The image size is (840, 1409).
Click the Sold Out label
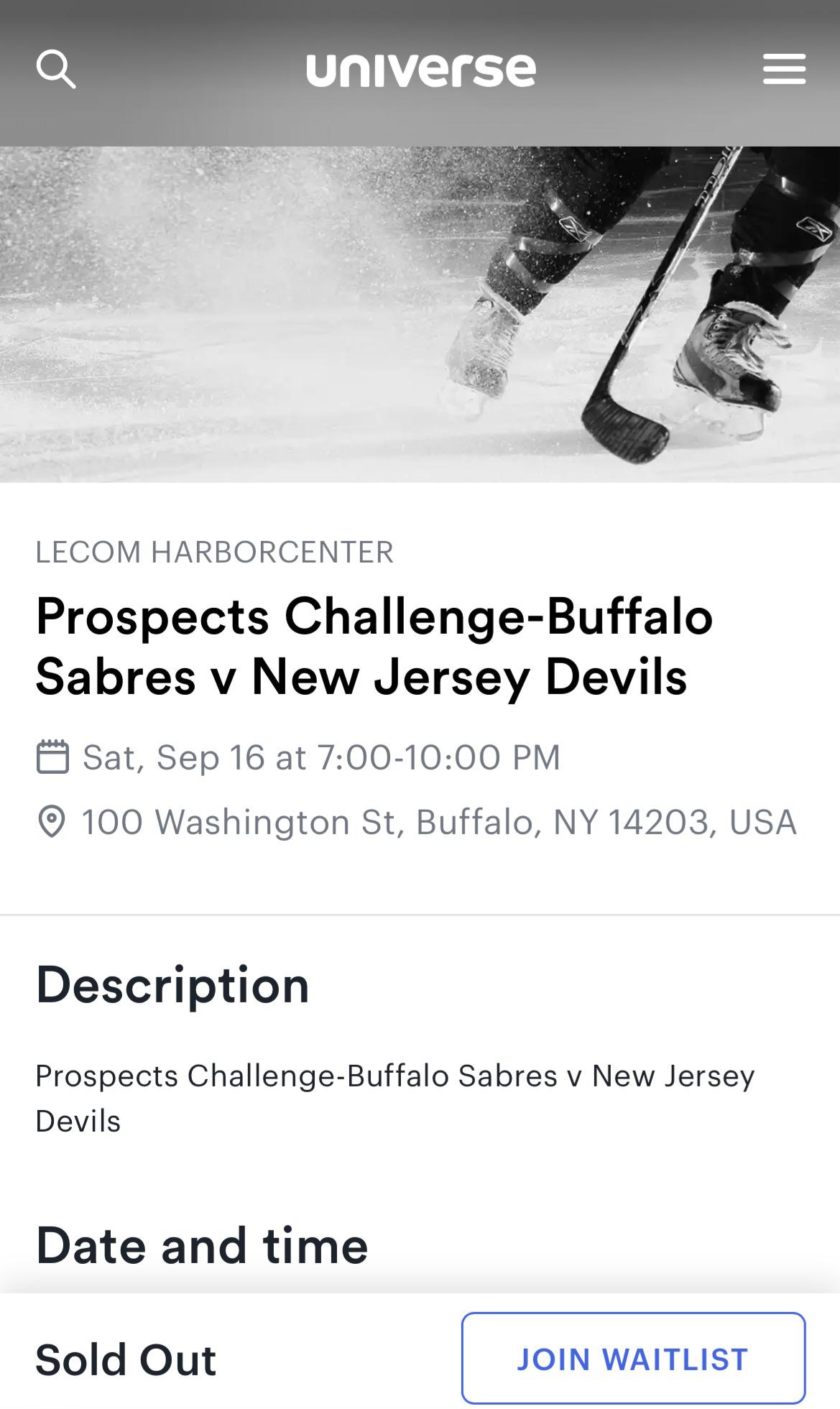(126, 1359)
